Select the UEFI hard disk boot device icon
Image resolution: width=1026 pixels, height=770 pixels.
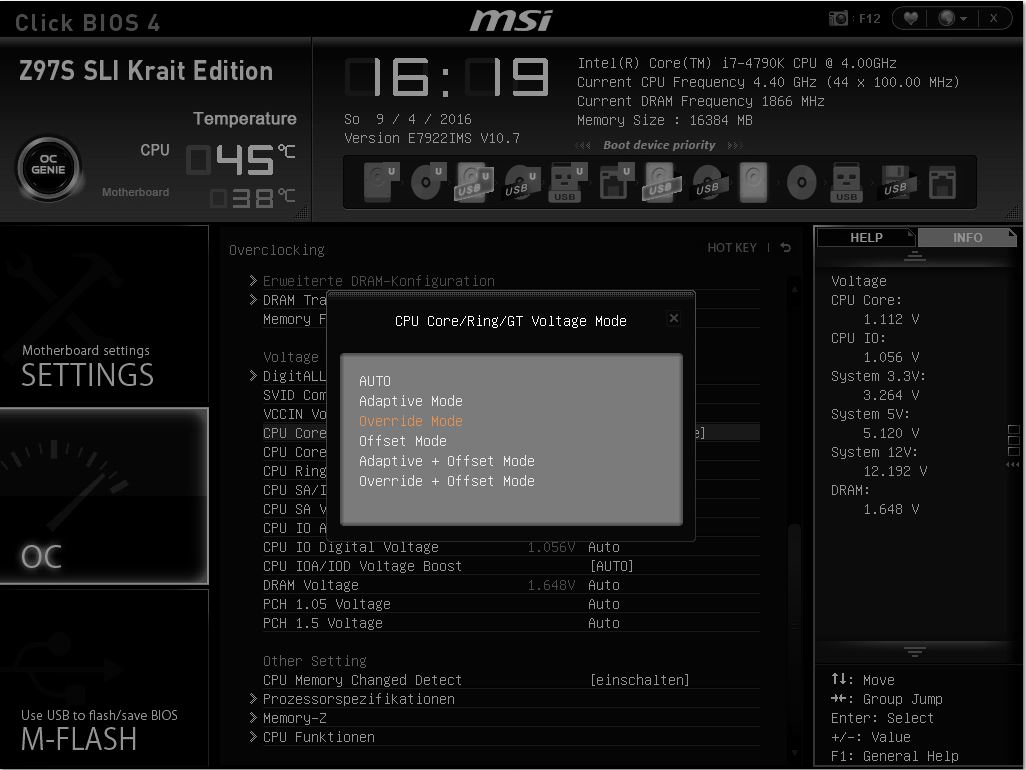381,182
